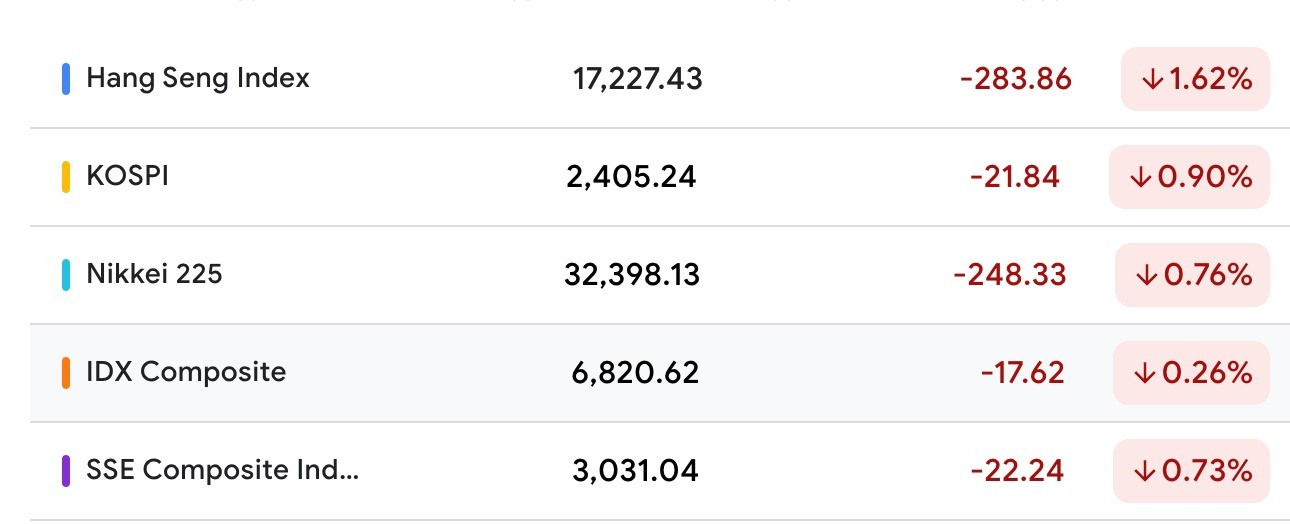The height and width of the screenshot is (524, 1290).
Task: Open the truncated SSE Composite Index name
Action: (222, 470)
